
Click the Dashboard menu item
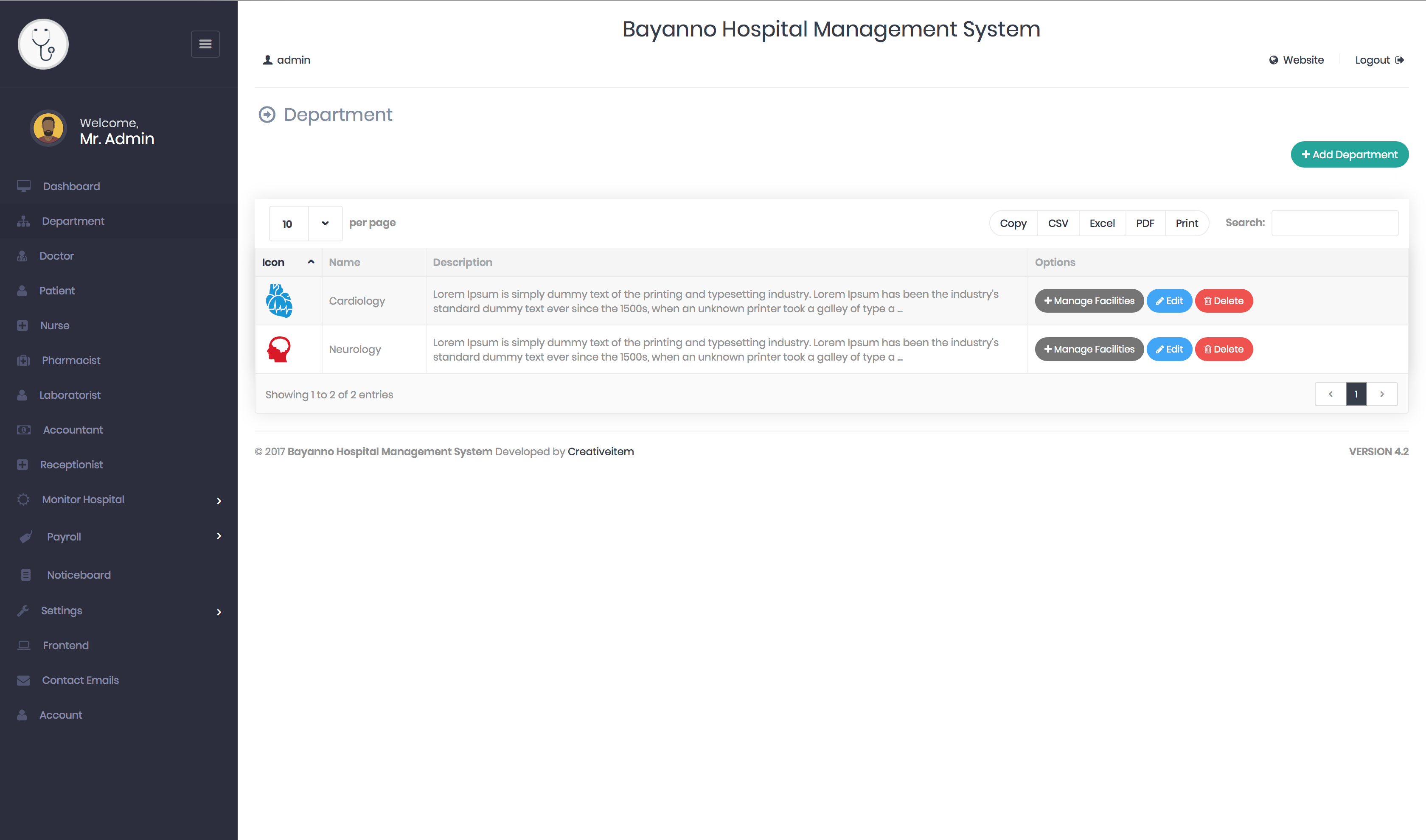pos(70,186)
